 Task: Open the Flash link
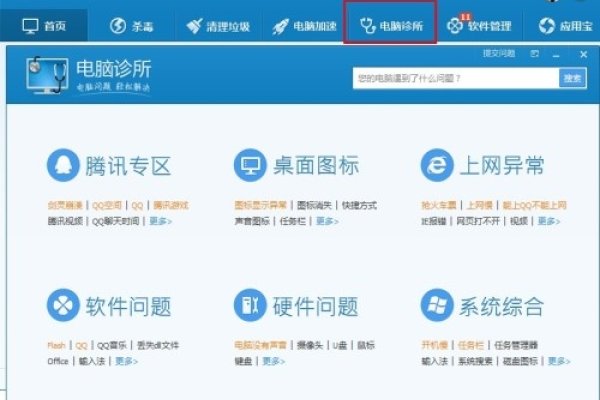tap(57, 346)
